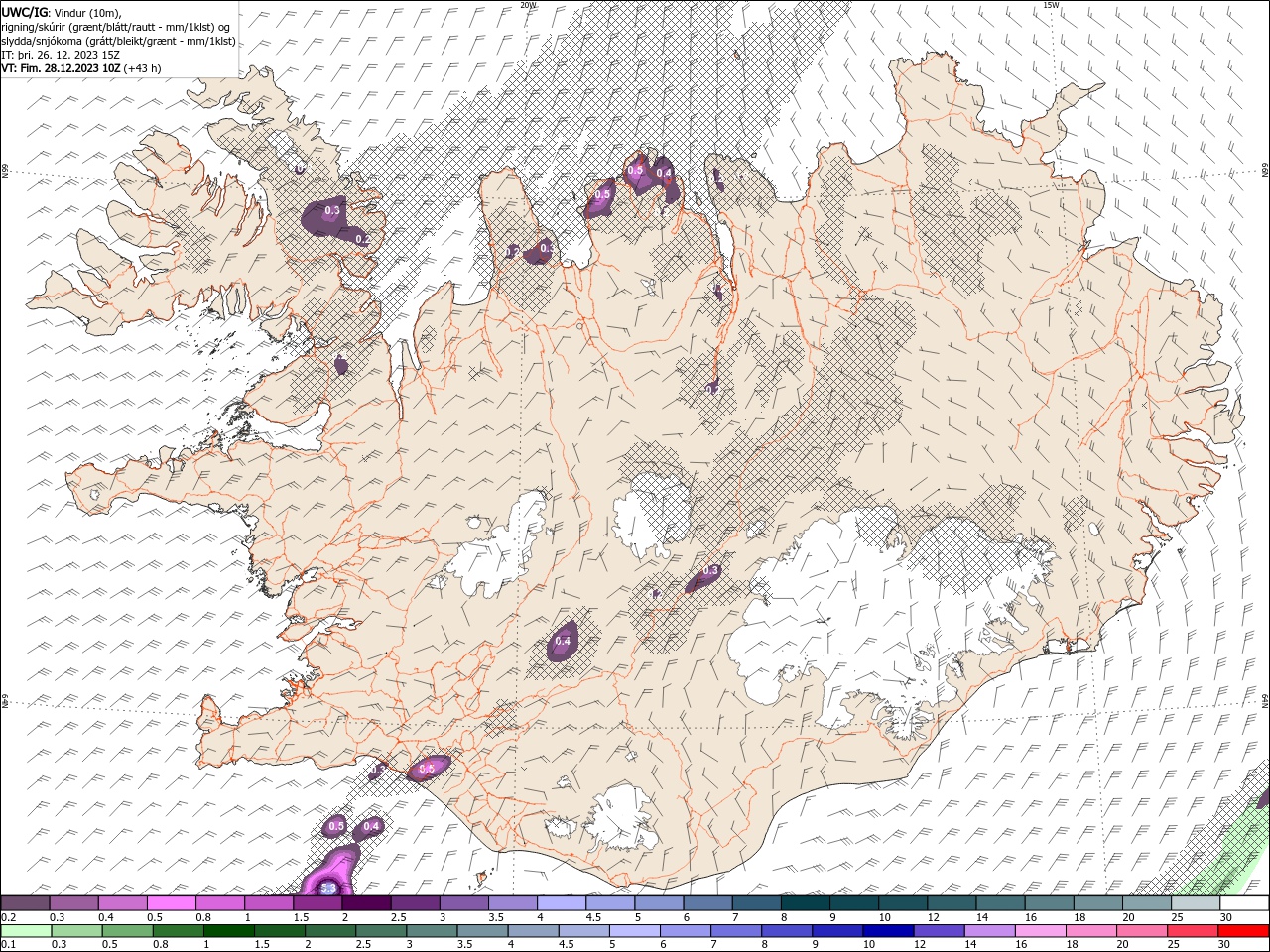Viewport: 1270px width, 952px height.
Task: Select upper legend white swatch after 30
Action: coord(1243,903)
